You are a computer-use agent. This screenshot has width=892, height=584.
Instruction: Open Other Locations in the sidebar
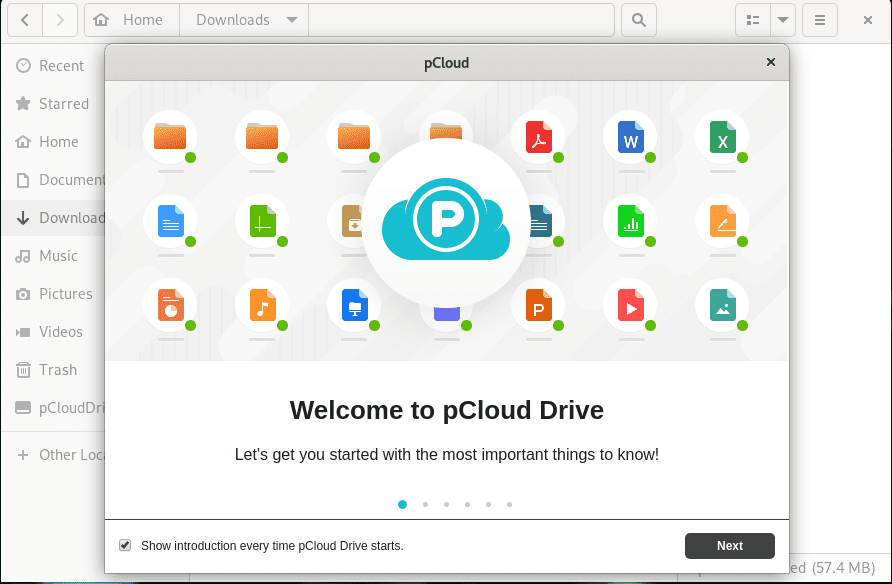(53, 455)
